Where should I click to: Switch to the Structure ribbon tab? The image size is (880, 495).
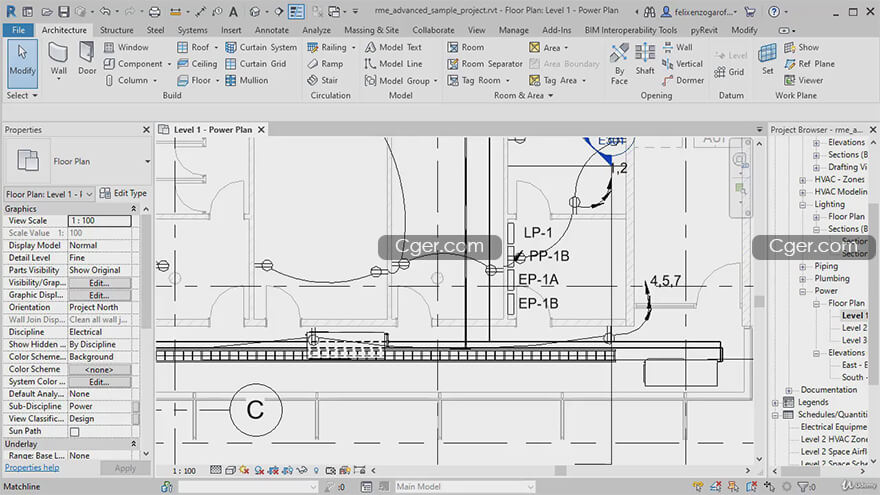(x=117, y=30)
